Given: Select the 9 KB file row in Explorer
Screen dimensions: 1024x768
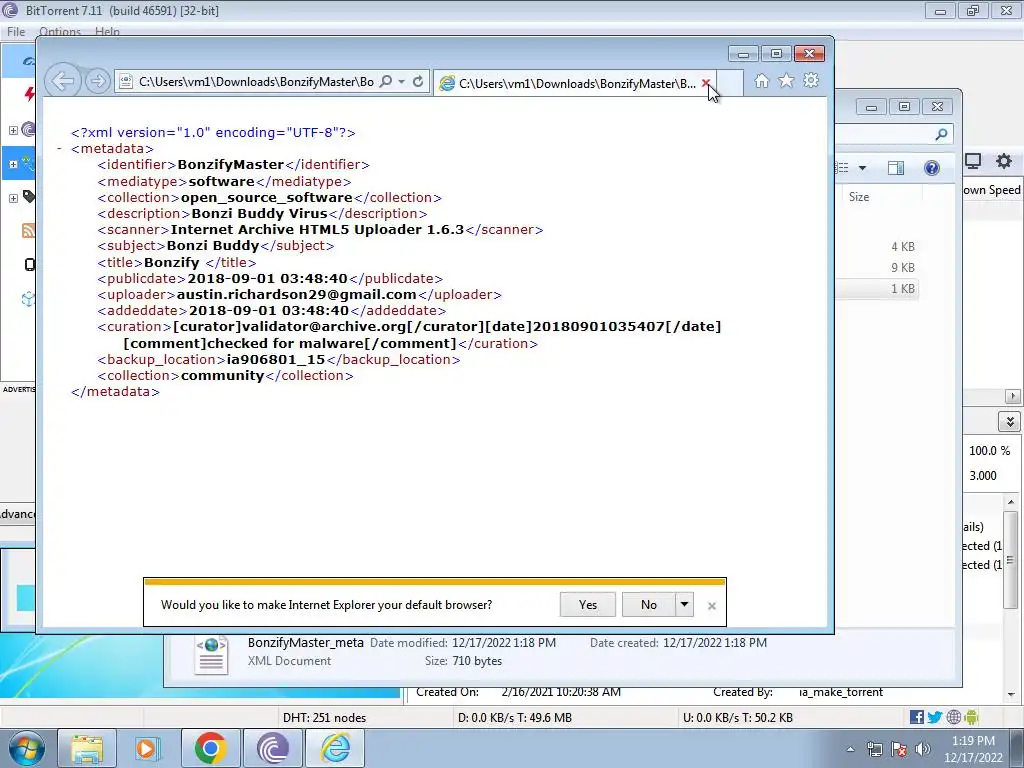Looking at the screenshot, I should tap(878, 268).
